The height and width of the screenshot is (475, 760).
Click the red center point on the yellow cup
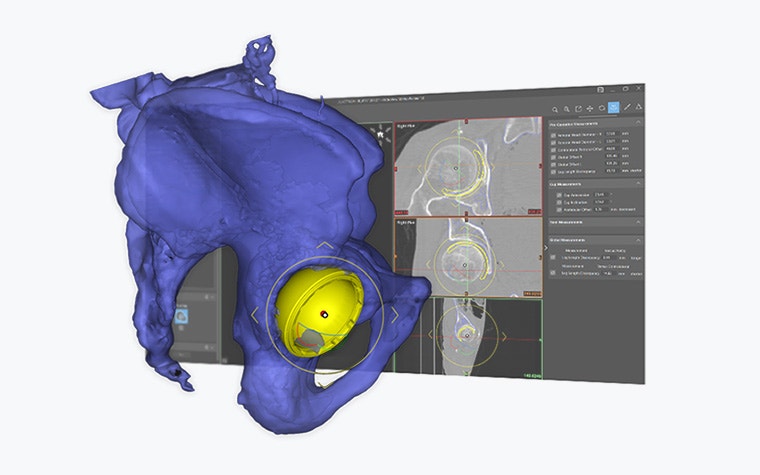tap(324, 314)
